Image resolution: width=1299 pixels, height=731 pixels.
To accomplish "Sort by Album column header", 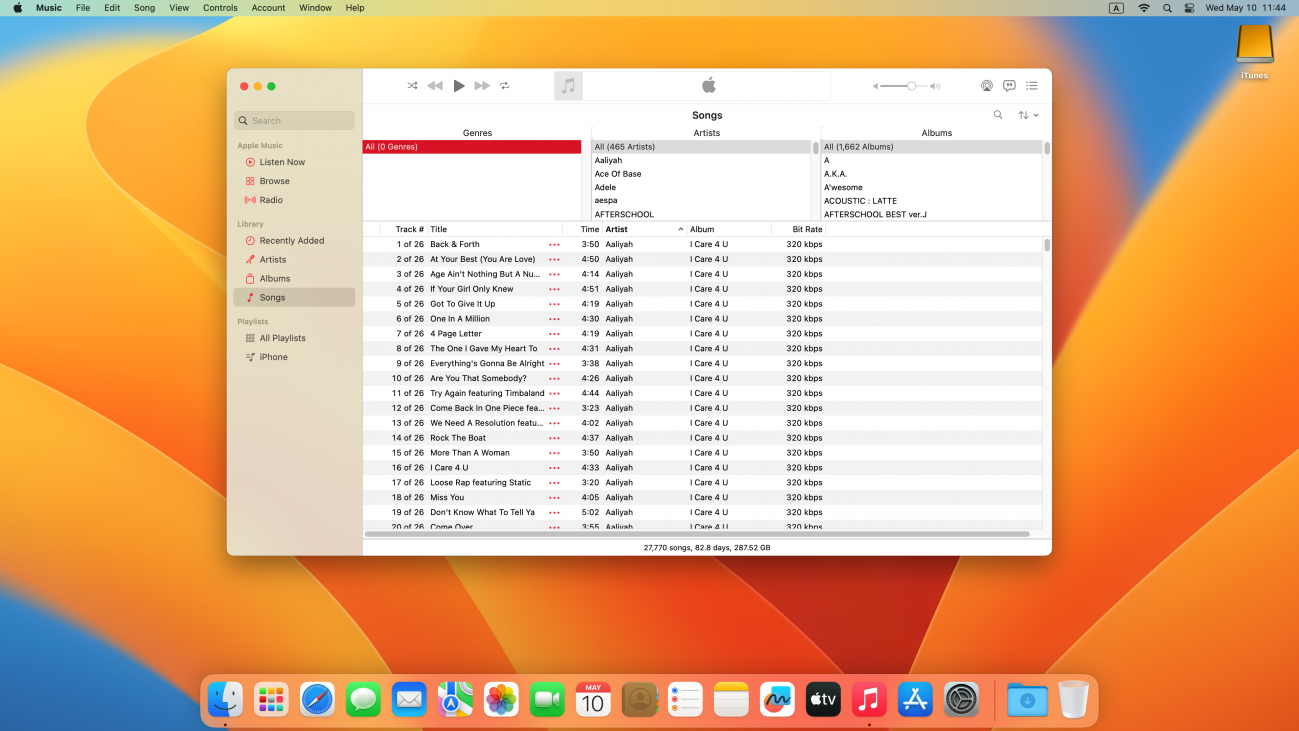I will point(729,229).
